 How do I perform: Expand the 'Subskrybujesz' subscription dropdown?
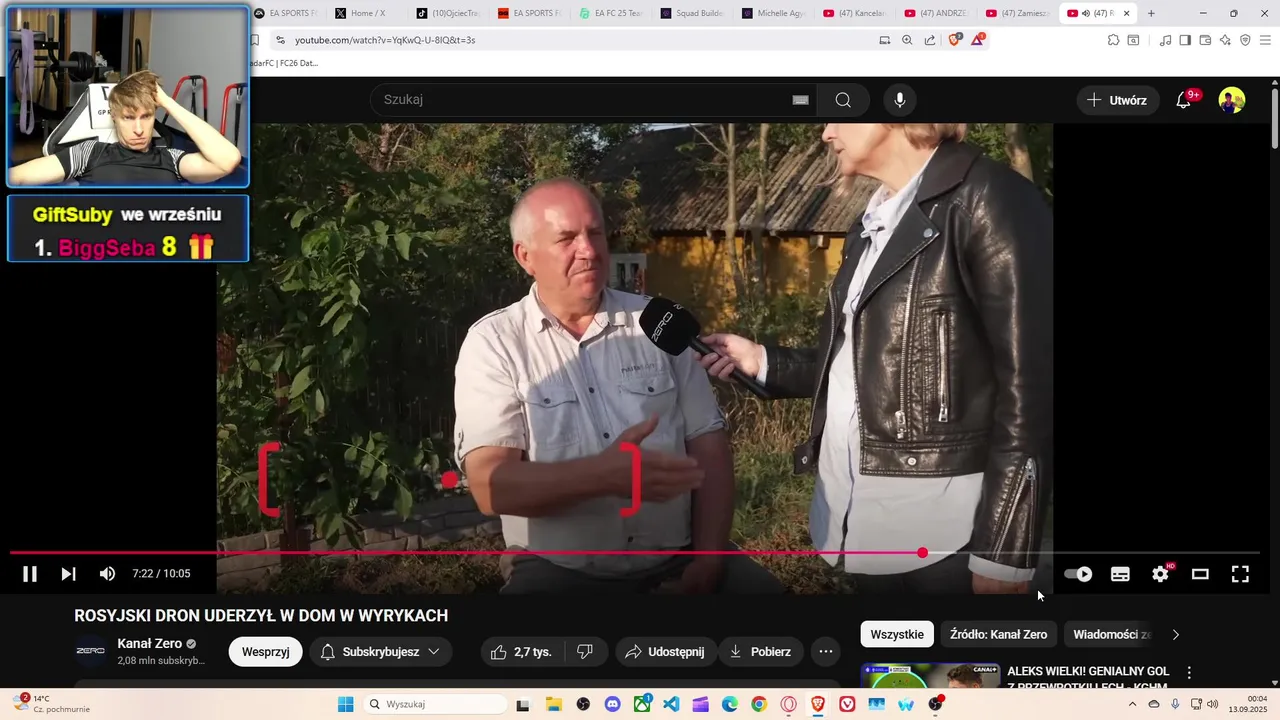coord(381,652)
